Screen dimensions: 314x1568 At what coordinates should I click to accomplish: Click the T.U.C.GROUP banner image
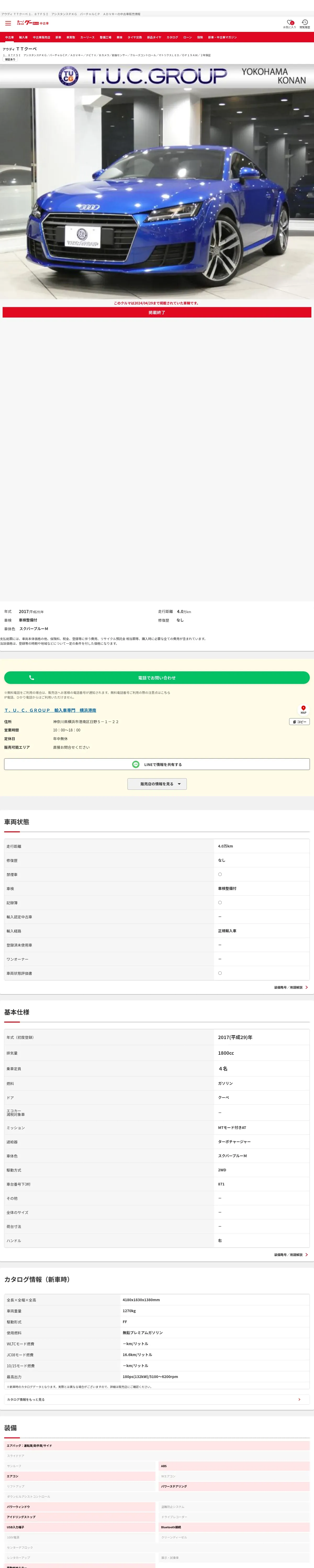(157, 76)
